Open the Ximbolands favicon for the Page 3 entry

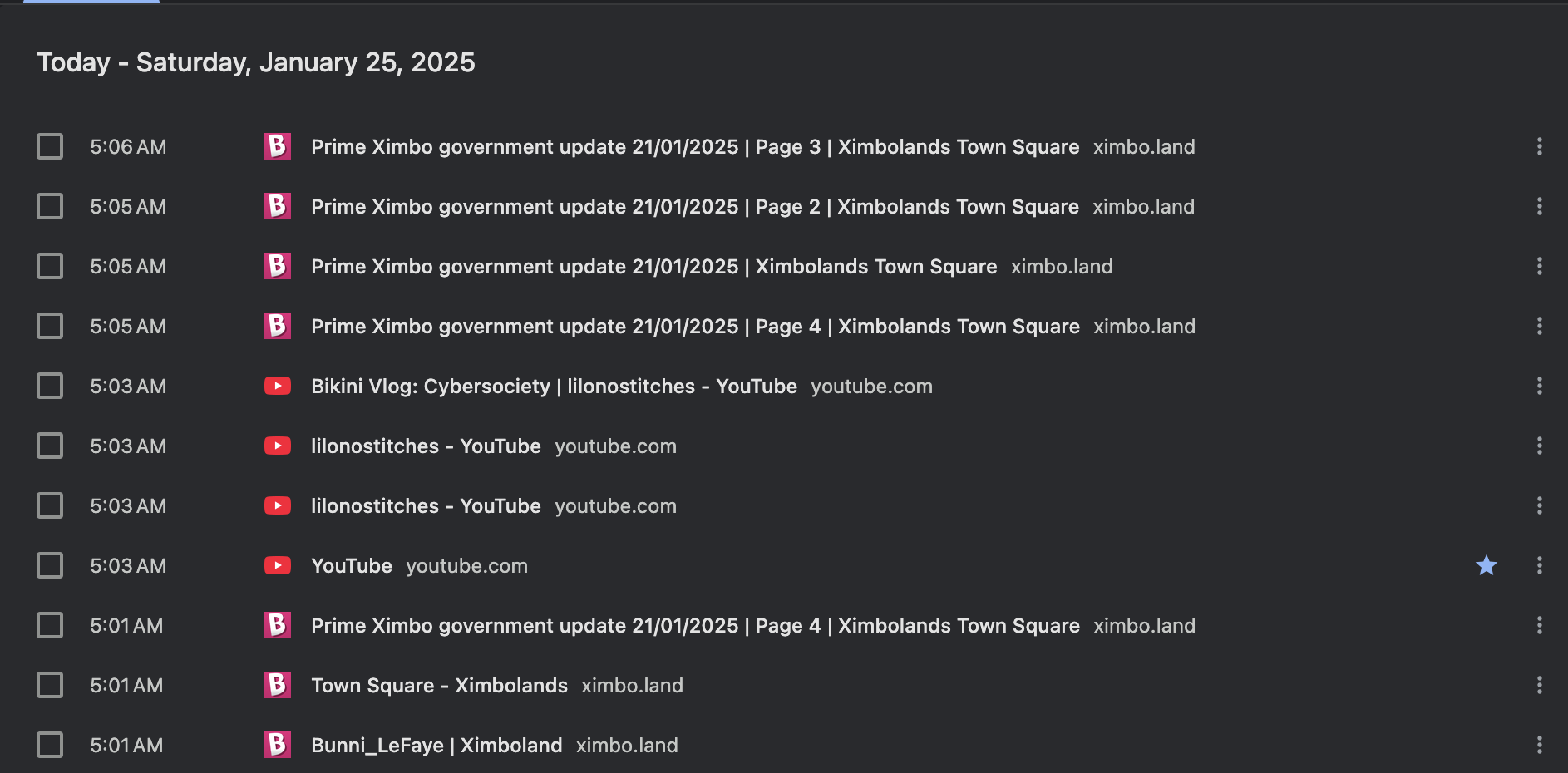pyautogui.click(x=278, y=146)
